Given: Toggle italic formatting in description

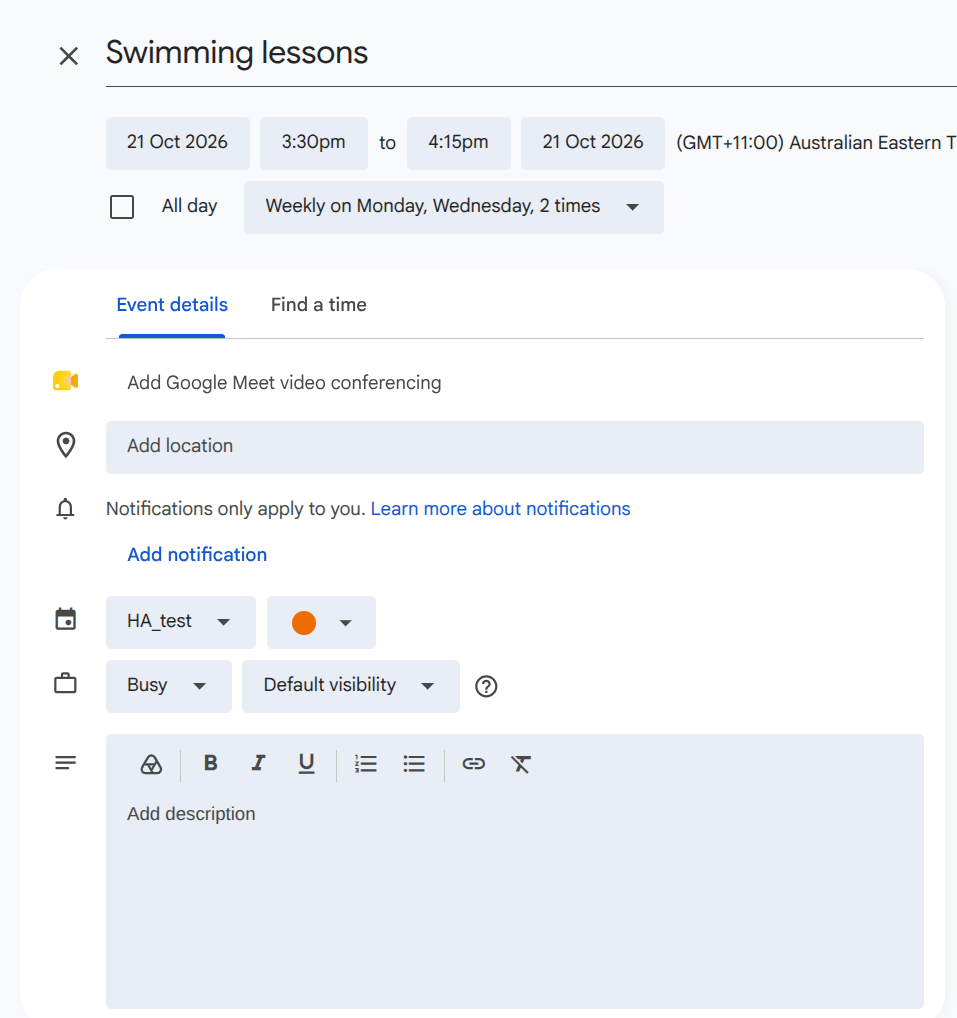Looking at the screenshot, I should coord(258,763).
